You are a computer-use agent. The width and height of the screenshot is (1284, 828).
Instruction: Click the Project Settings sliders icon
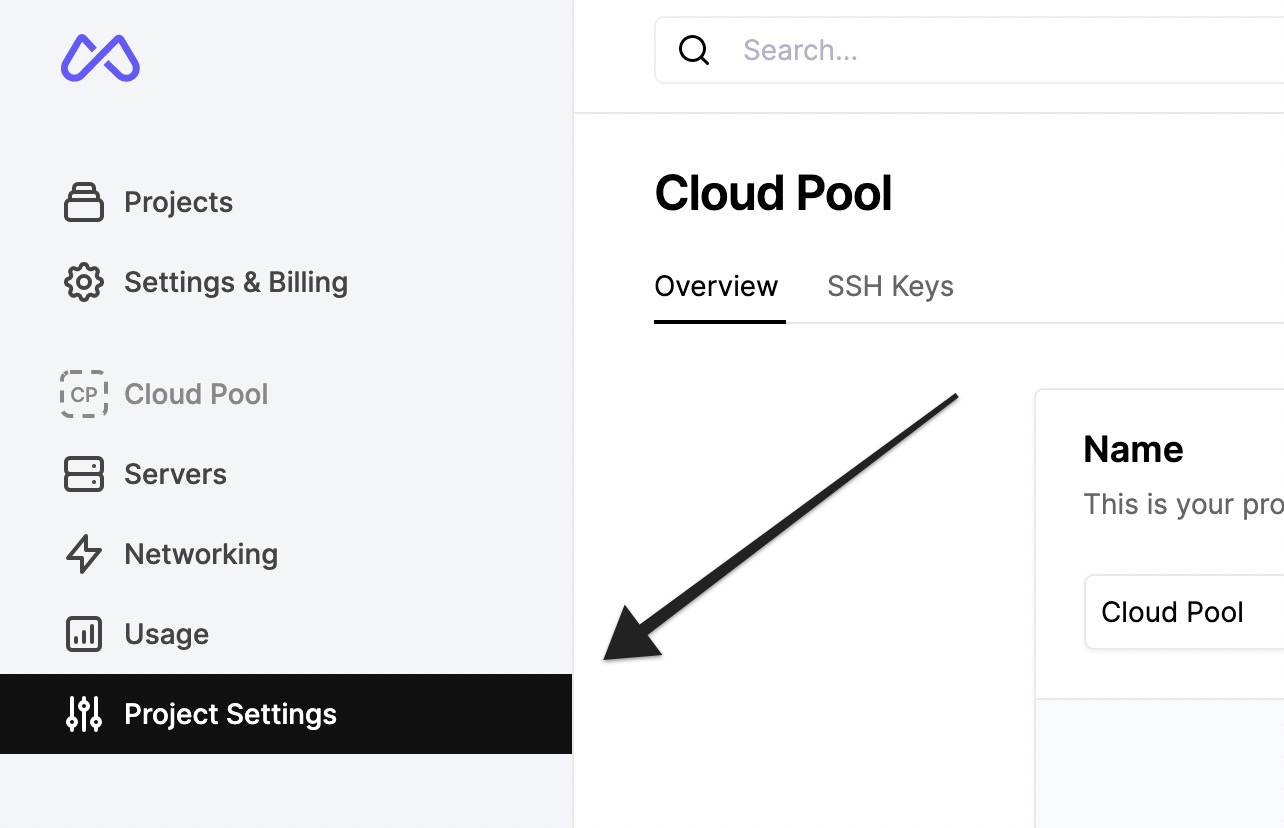(x=84, y=714)
